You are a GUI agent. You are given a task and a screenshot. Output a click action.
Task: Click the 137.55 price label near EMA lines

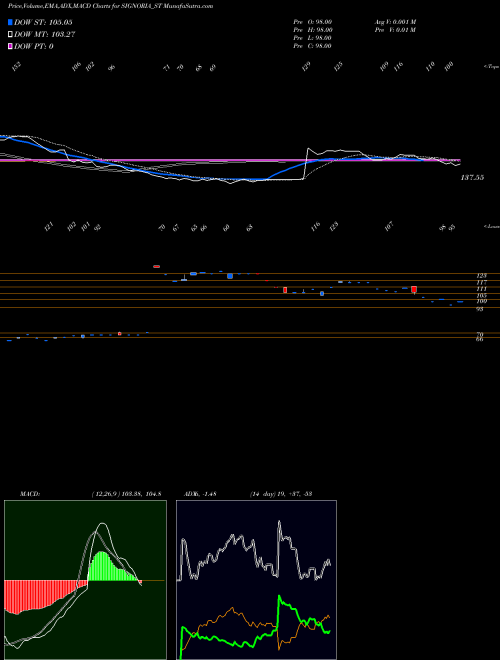pos(472,178)
